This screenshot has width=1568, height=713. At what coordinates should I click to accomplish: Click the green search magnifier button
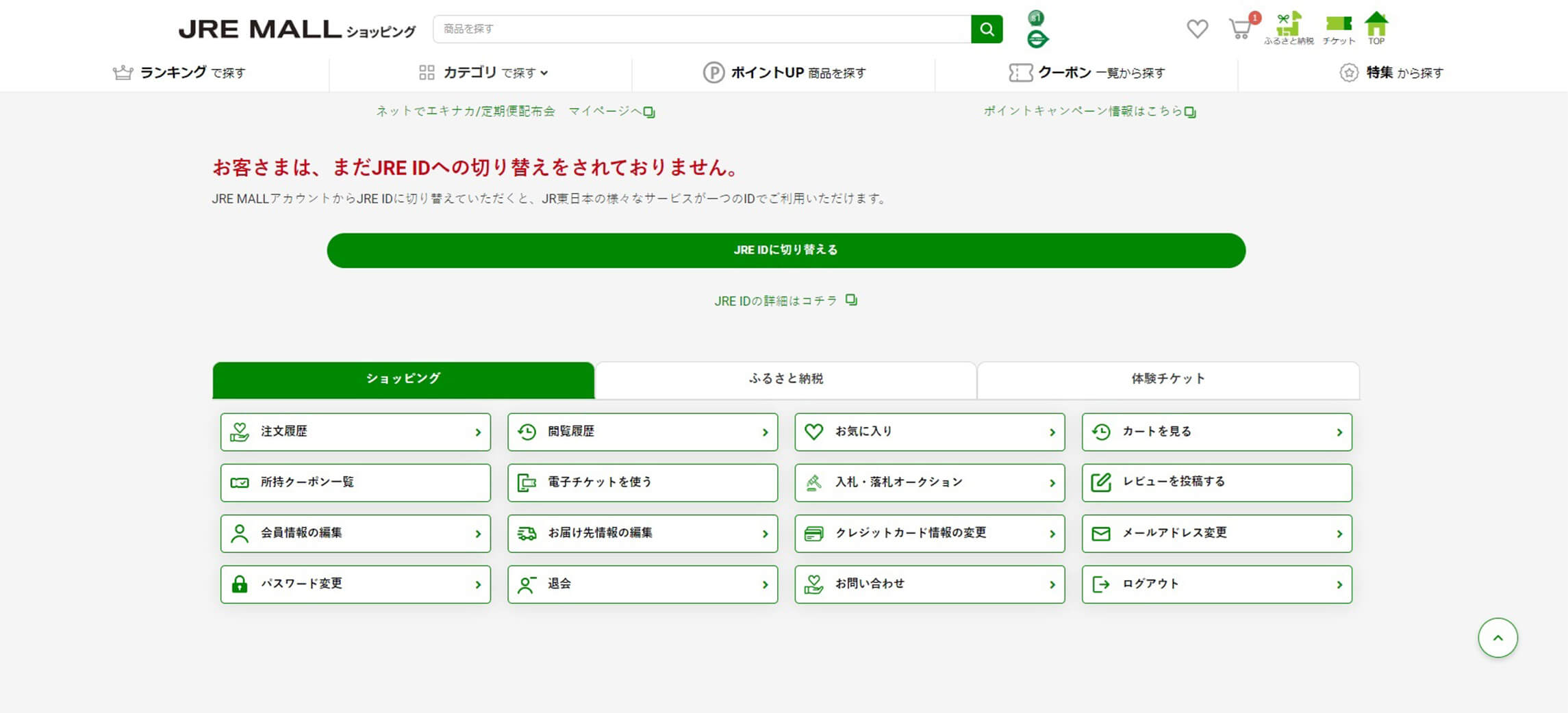coord(987,29)
